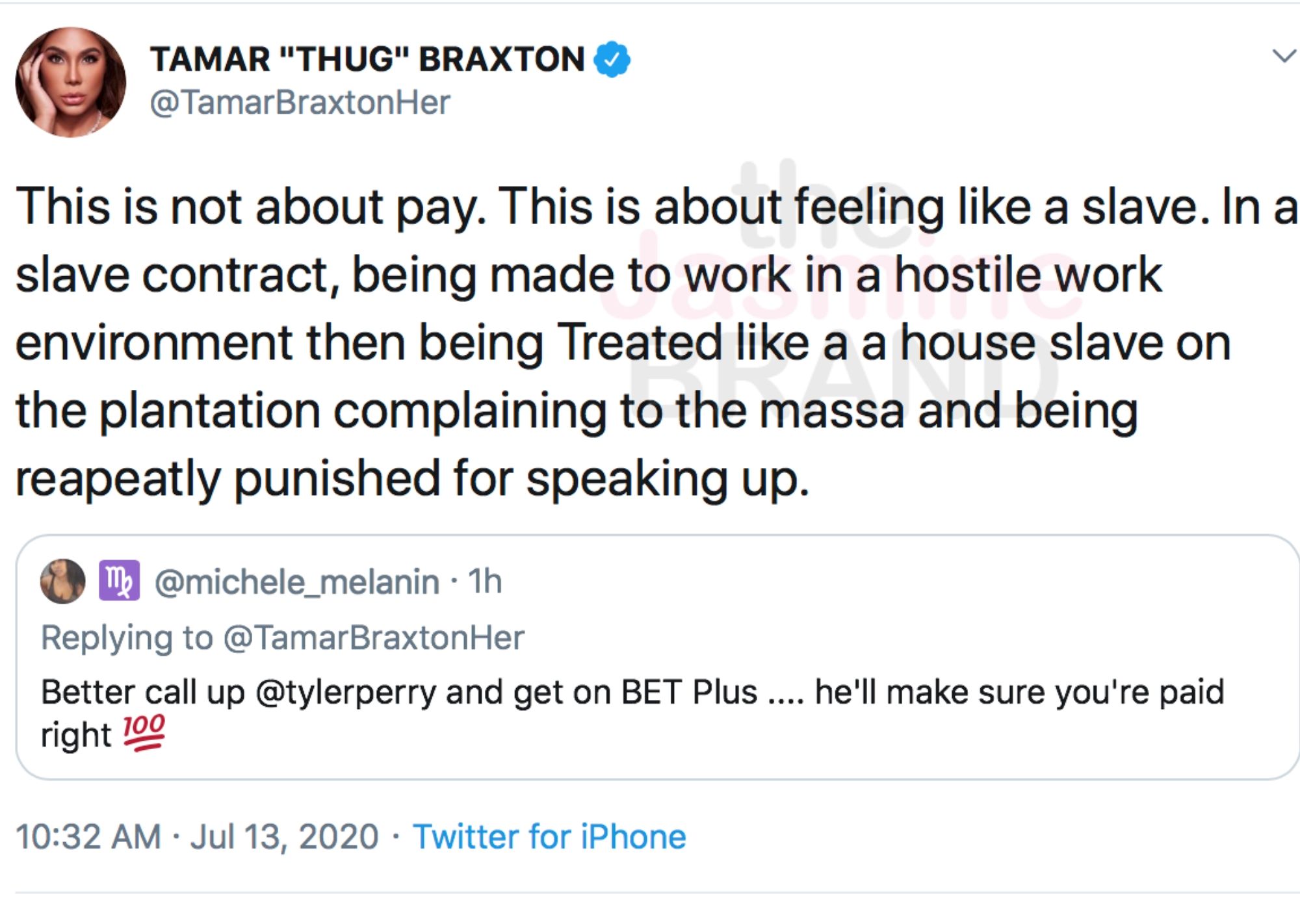
Task: Open the Twitter for iPhone source link
Action: point(549,836)
